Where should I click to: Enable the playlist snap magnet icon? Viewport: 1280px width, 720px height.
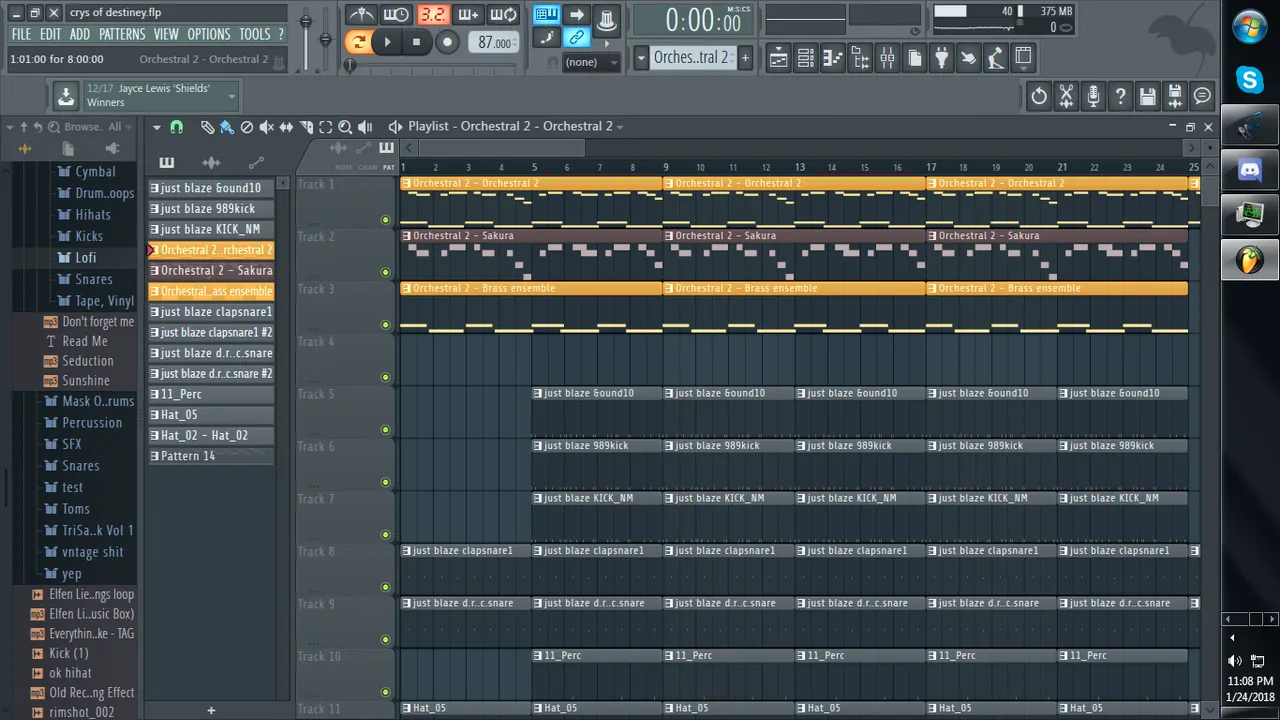(x=176, y=127)
